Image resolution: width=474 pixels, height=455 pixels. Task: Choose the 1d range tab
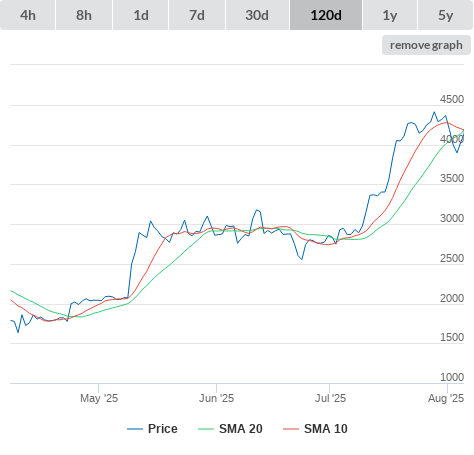(x=141, y=15)
